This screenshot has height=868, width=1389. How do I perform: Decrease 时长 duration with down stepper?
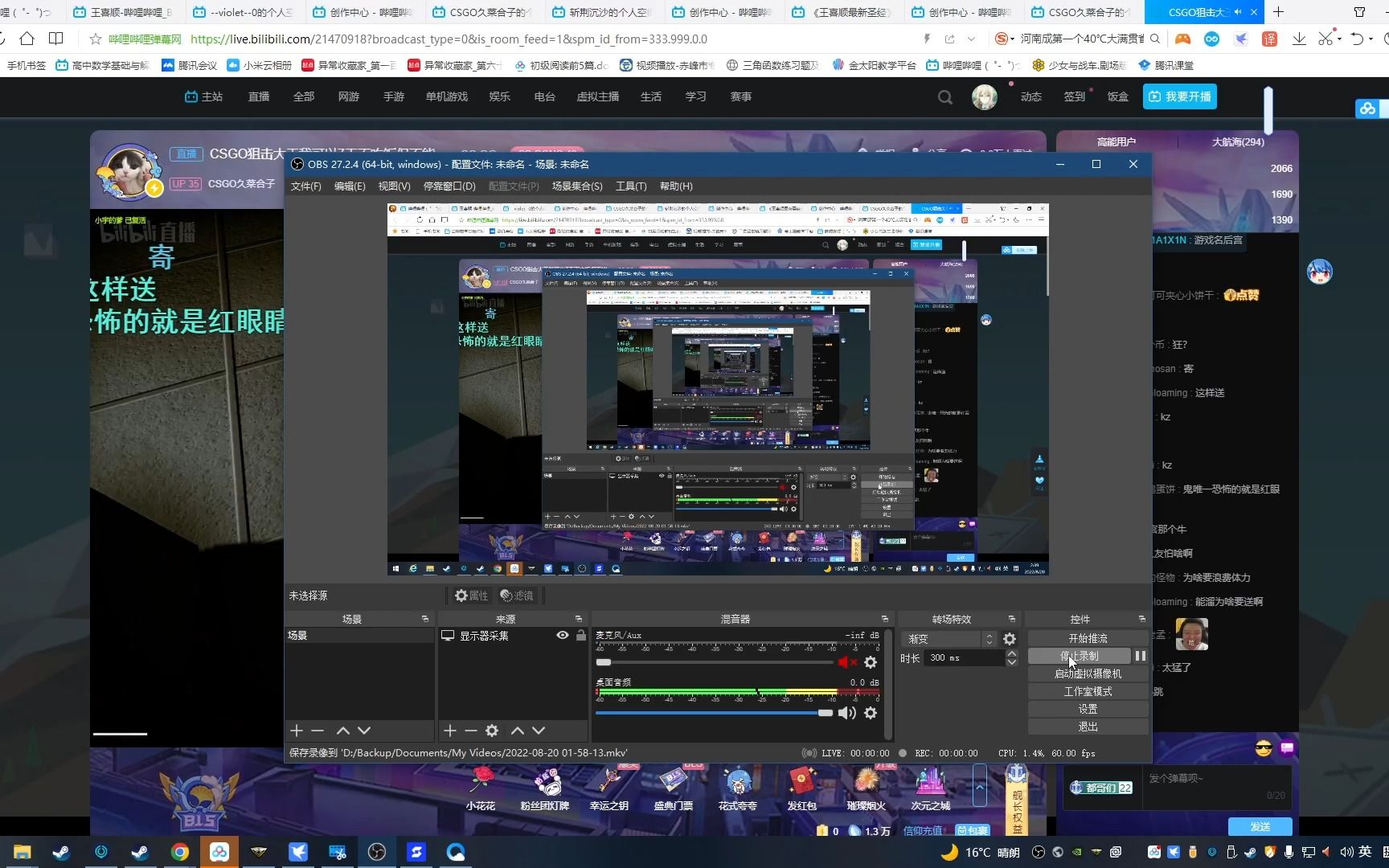coord(1012,662)
